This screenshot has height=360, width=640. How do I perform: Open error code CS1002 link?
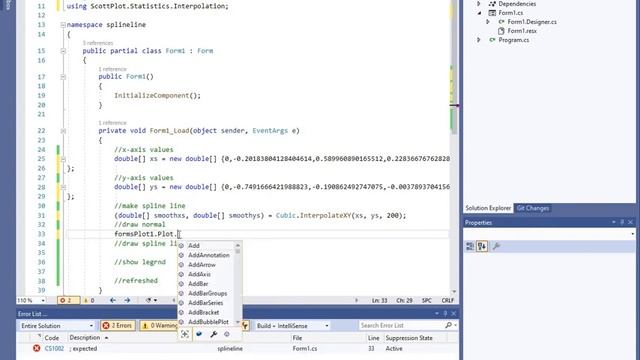(54, 349)
